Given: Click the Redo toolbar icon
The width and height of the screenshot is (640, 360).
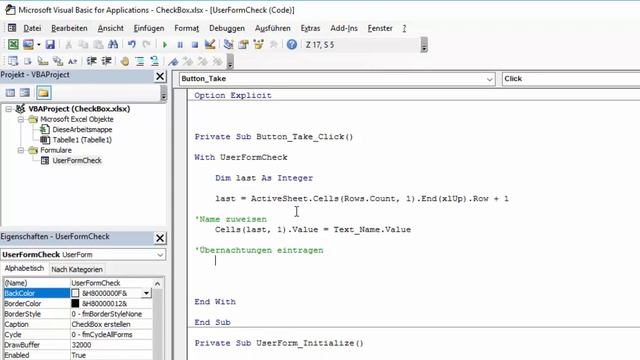Looking at the screenshot, I should [x=147, y=44].
